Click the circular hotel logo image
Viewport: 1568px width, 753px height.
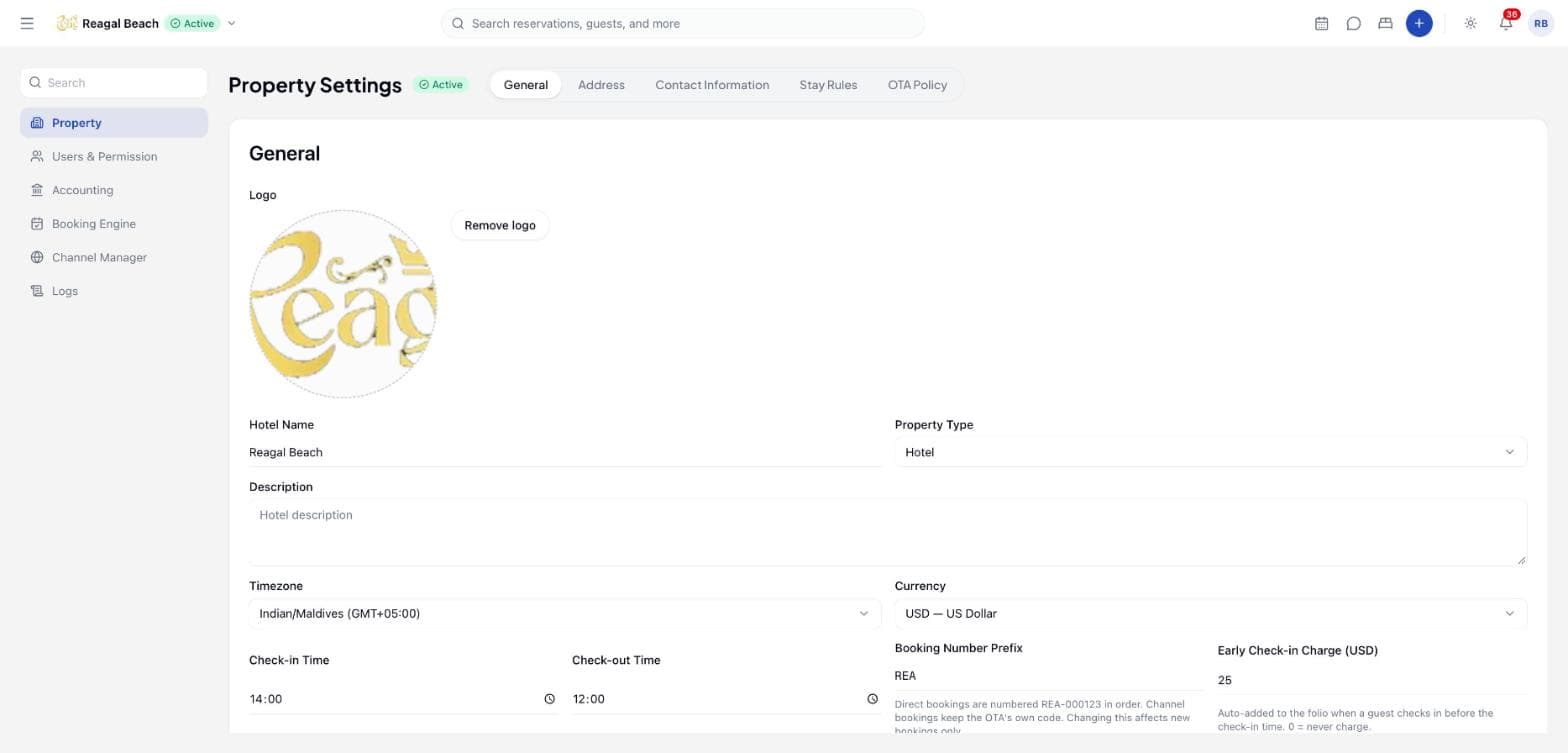[343, 304]
